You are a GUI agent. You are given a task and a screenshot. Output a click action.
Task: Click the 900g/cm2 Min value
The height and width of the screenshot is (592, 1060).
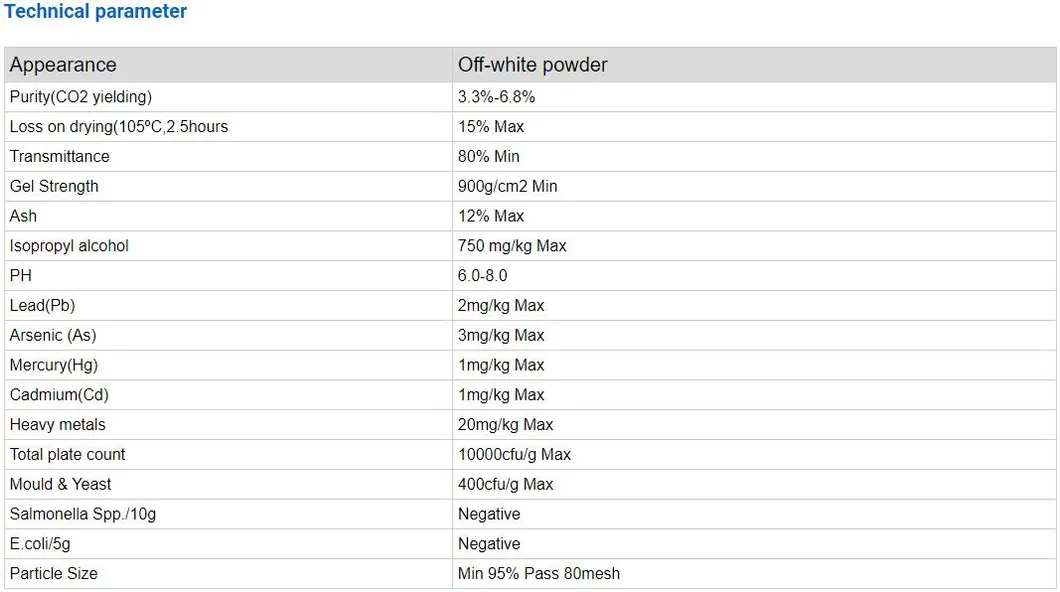pos(508,186)
